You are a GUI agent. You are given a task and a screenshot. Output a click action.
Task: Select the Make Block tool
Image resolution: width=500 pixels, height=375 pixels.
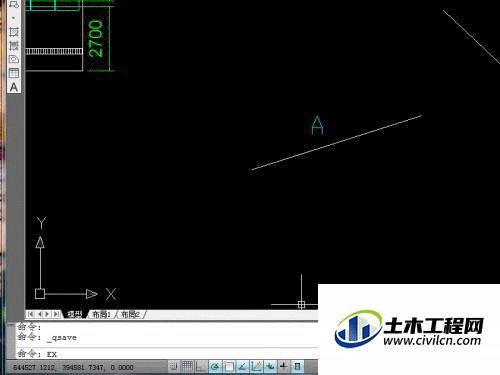(14, 4)
